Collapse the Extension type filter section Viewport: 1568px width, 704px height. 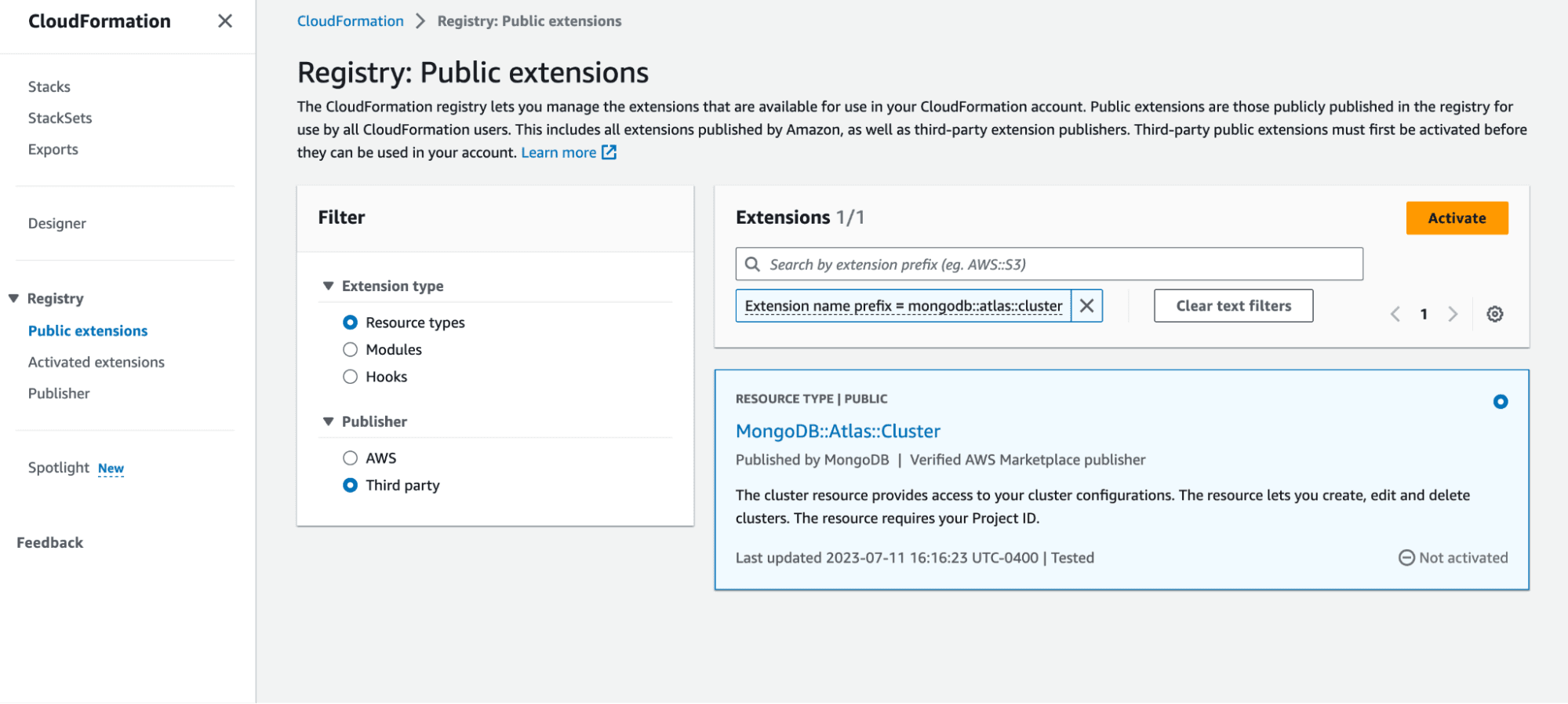click(x=329, y=286)
